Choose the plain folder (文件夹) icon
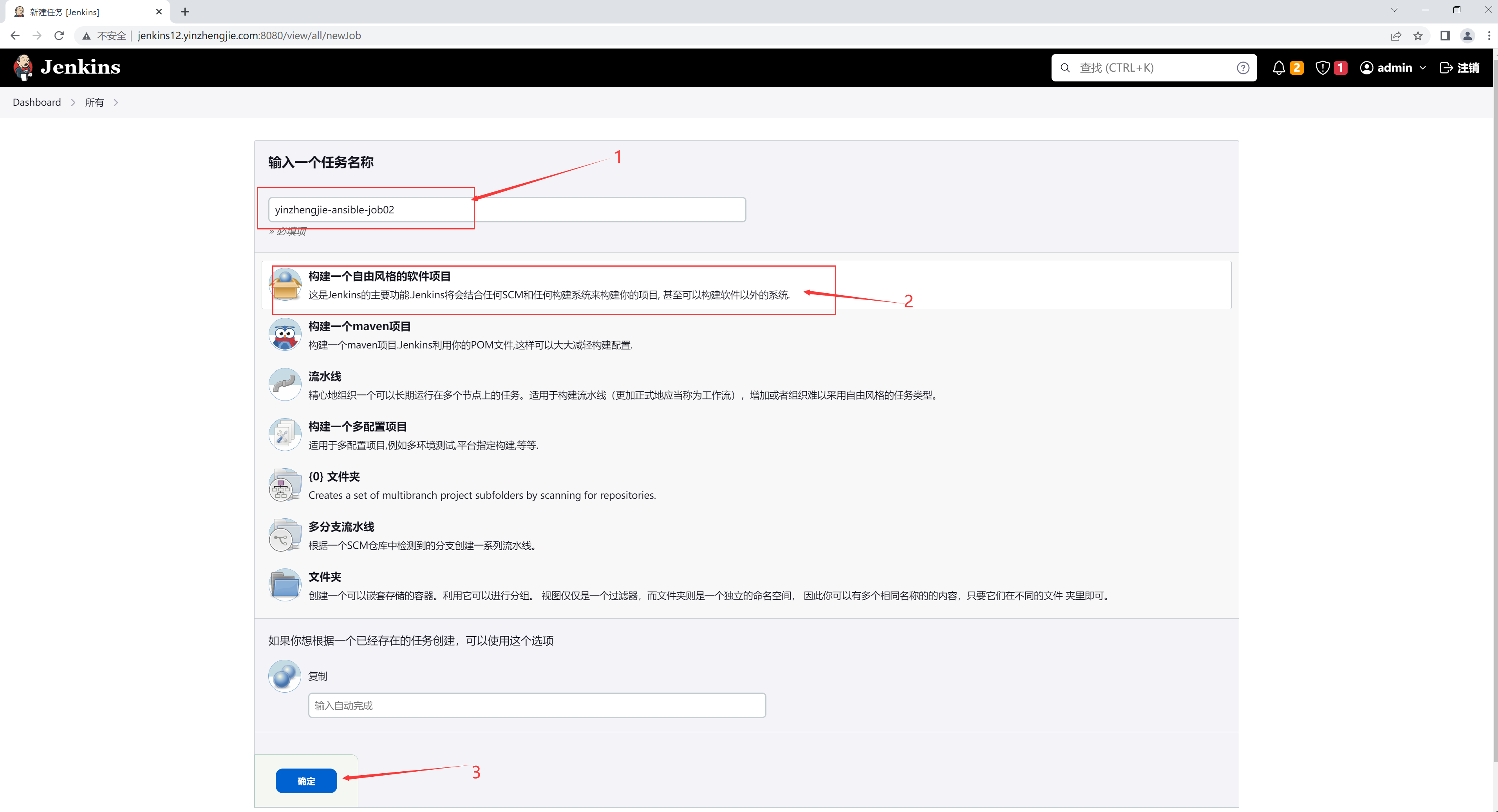This screenshot has height=812, width=1498. [285, 585]
